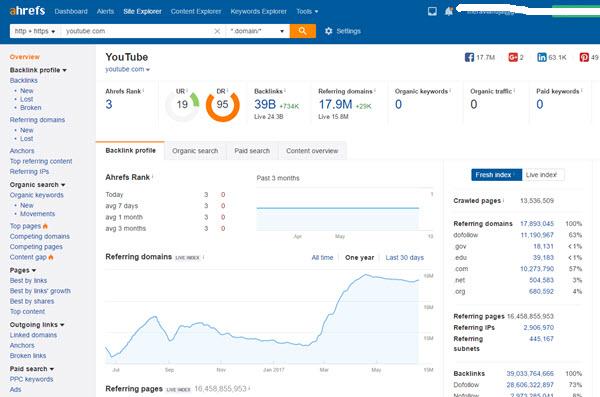The width and height of the screenshot is (600, 397).
Task: Switch to the Content overview tab
Action: tap(312, 151)
